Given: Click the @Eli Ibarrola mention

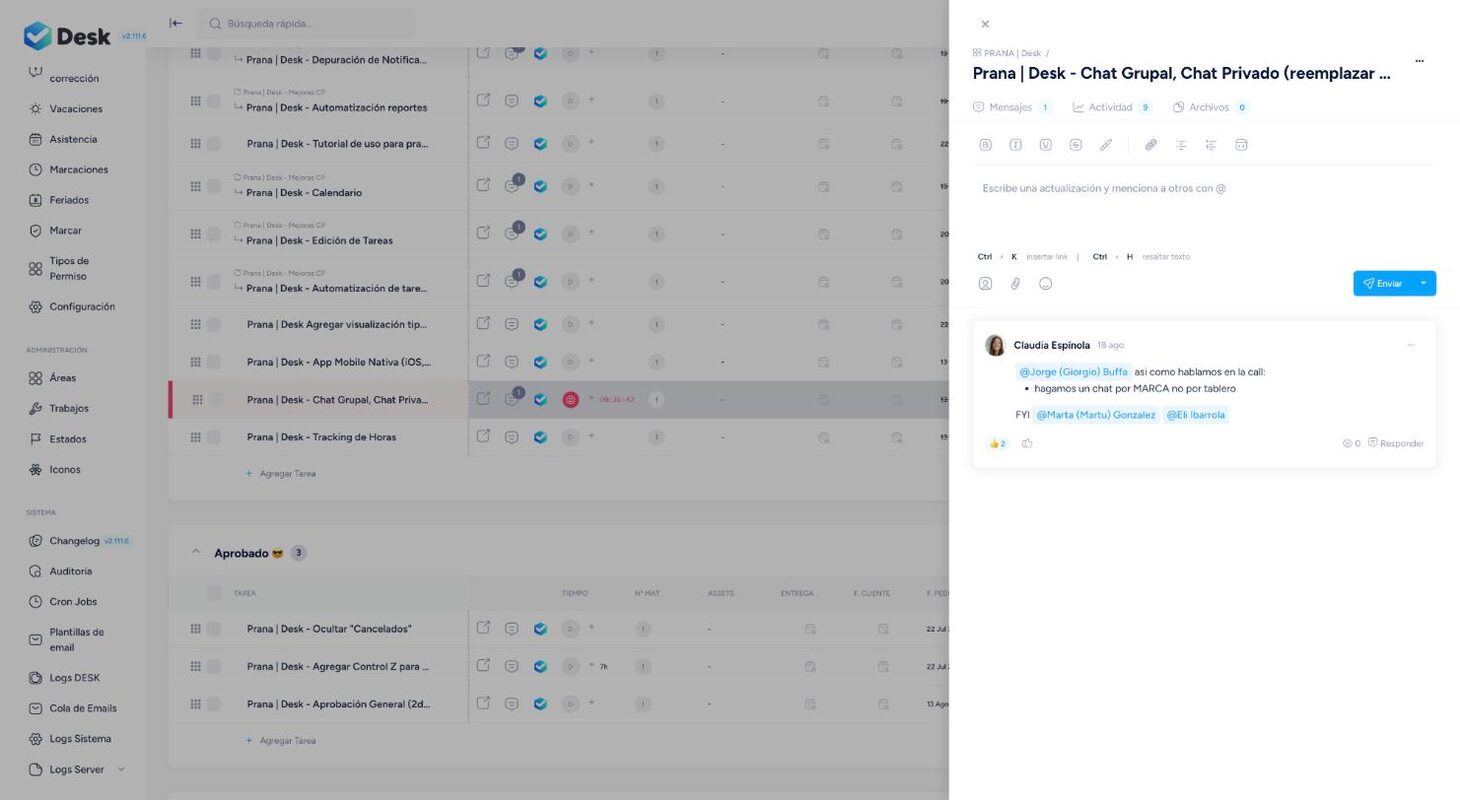Looking at the screenshot, I should 1195,415.
